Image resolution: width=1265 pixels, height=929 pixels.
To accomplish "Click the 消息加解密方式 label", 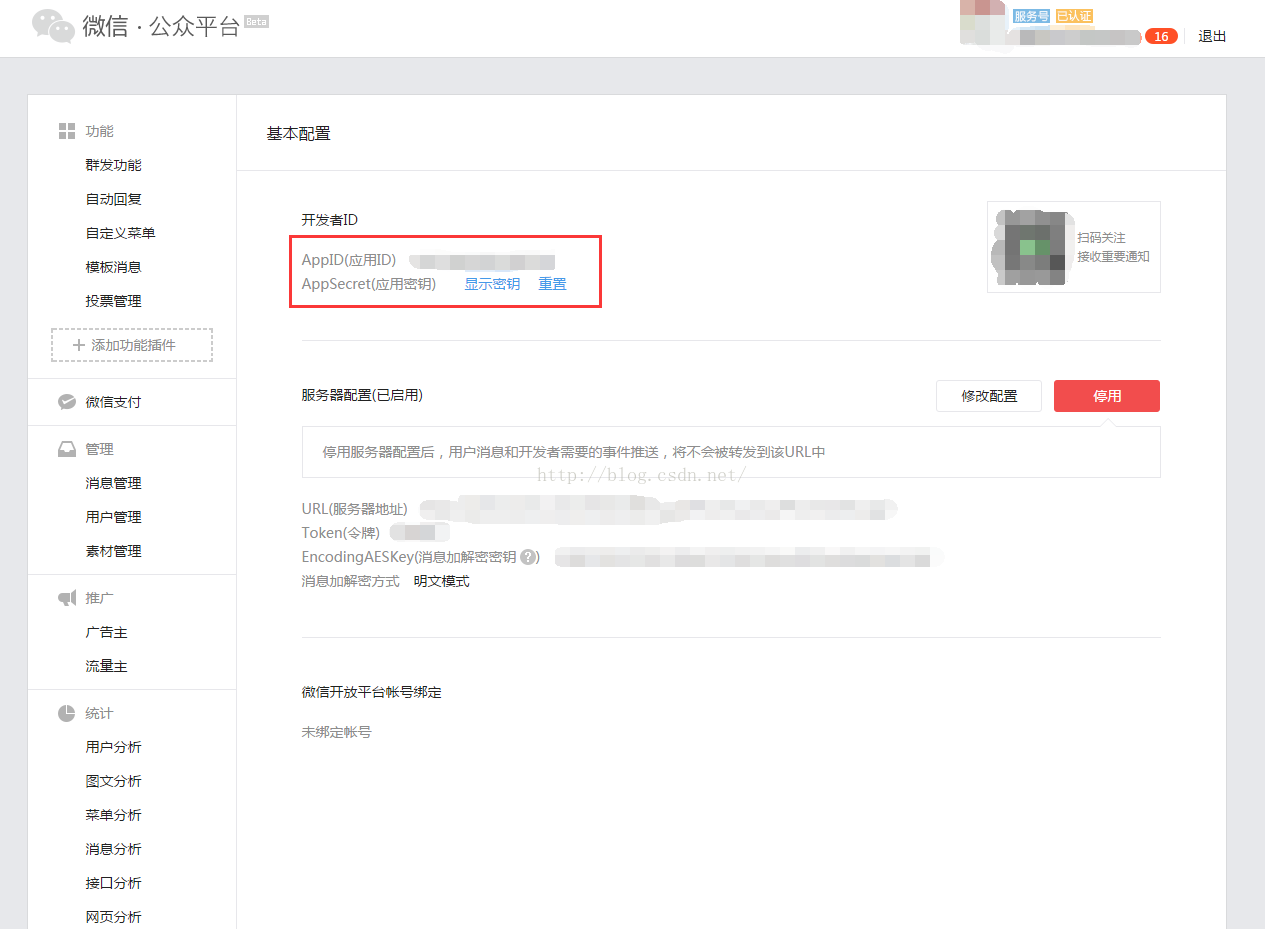I will click(351, 581).
